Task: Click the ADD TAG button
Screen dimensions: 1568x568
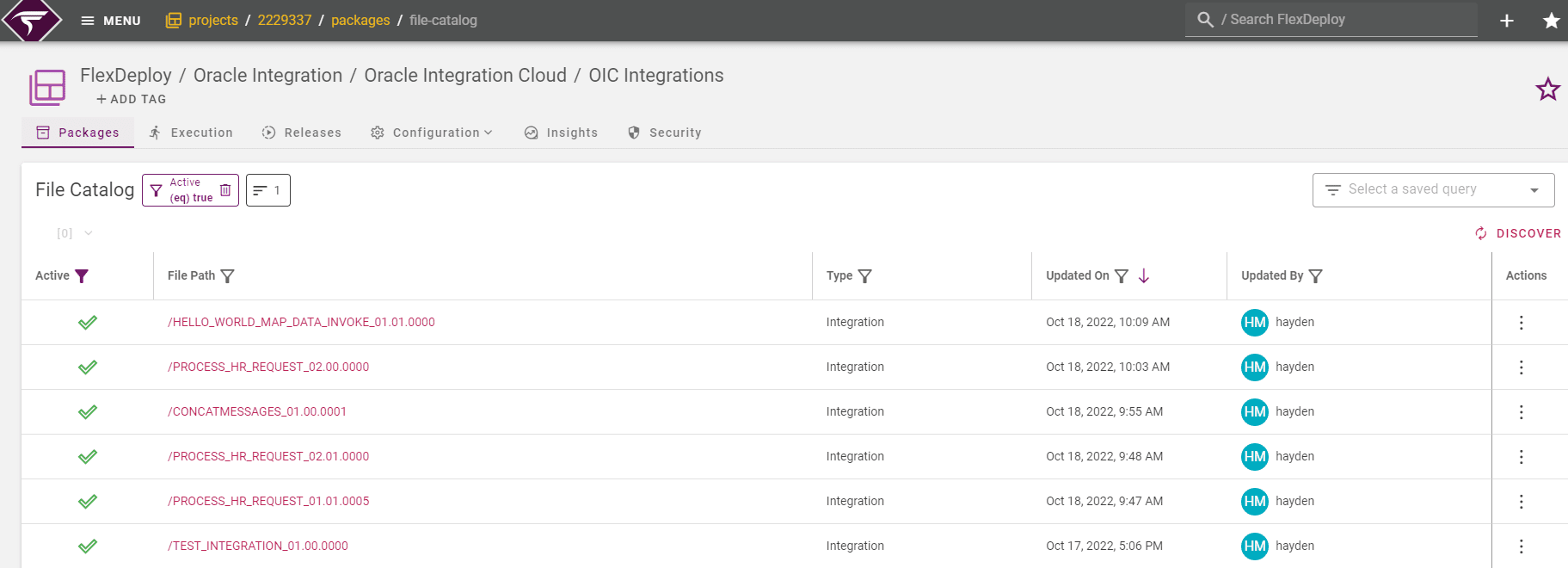Action: [x=132, y=99]
